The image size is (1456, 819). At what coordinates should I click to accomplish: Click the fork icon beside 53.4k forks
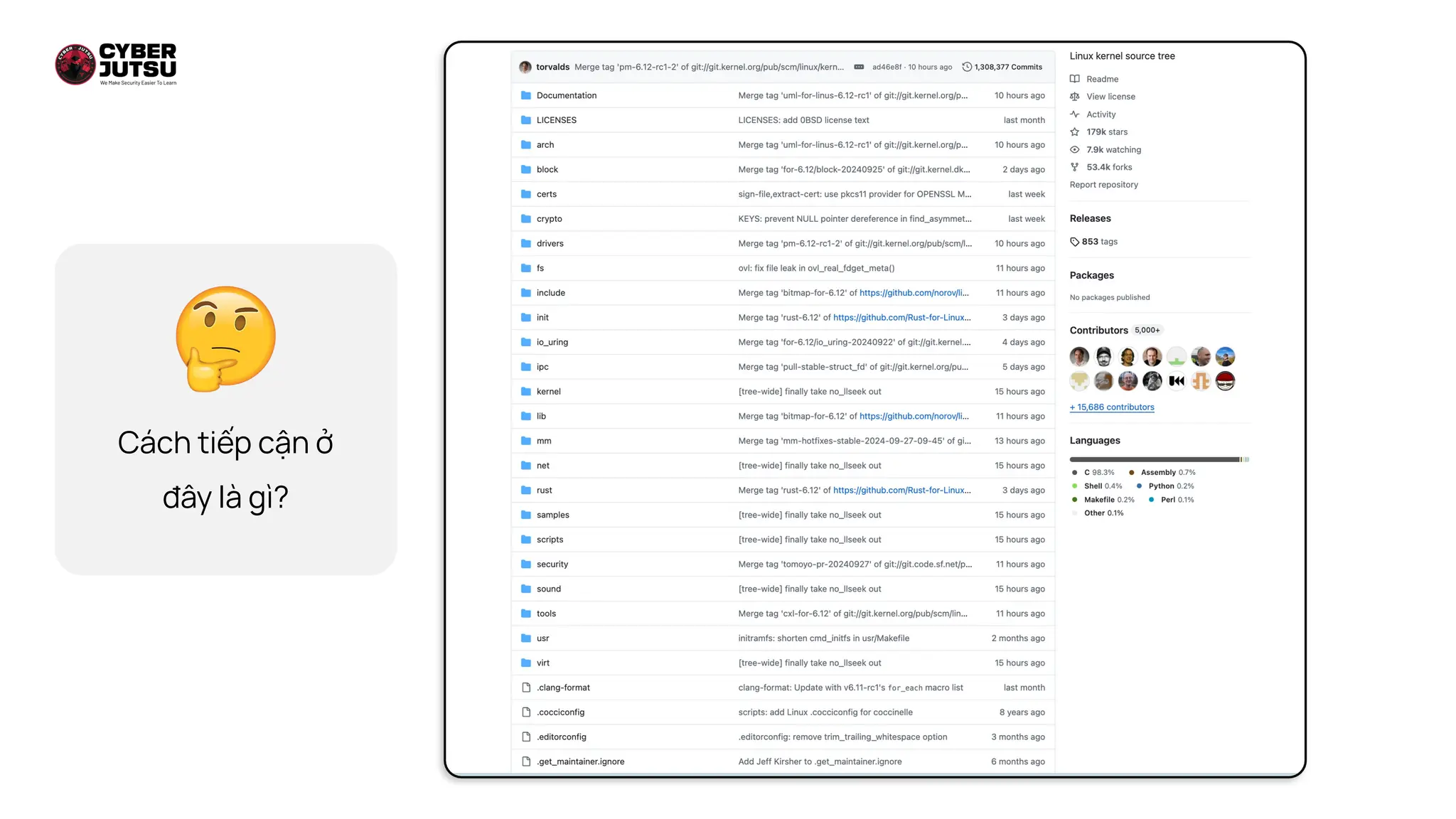tap(1075, 167)
